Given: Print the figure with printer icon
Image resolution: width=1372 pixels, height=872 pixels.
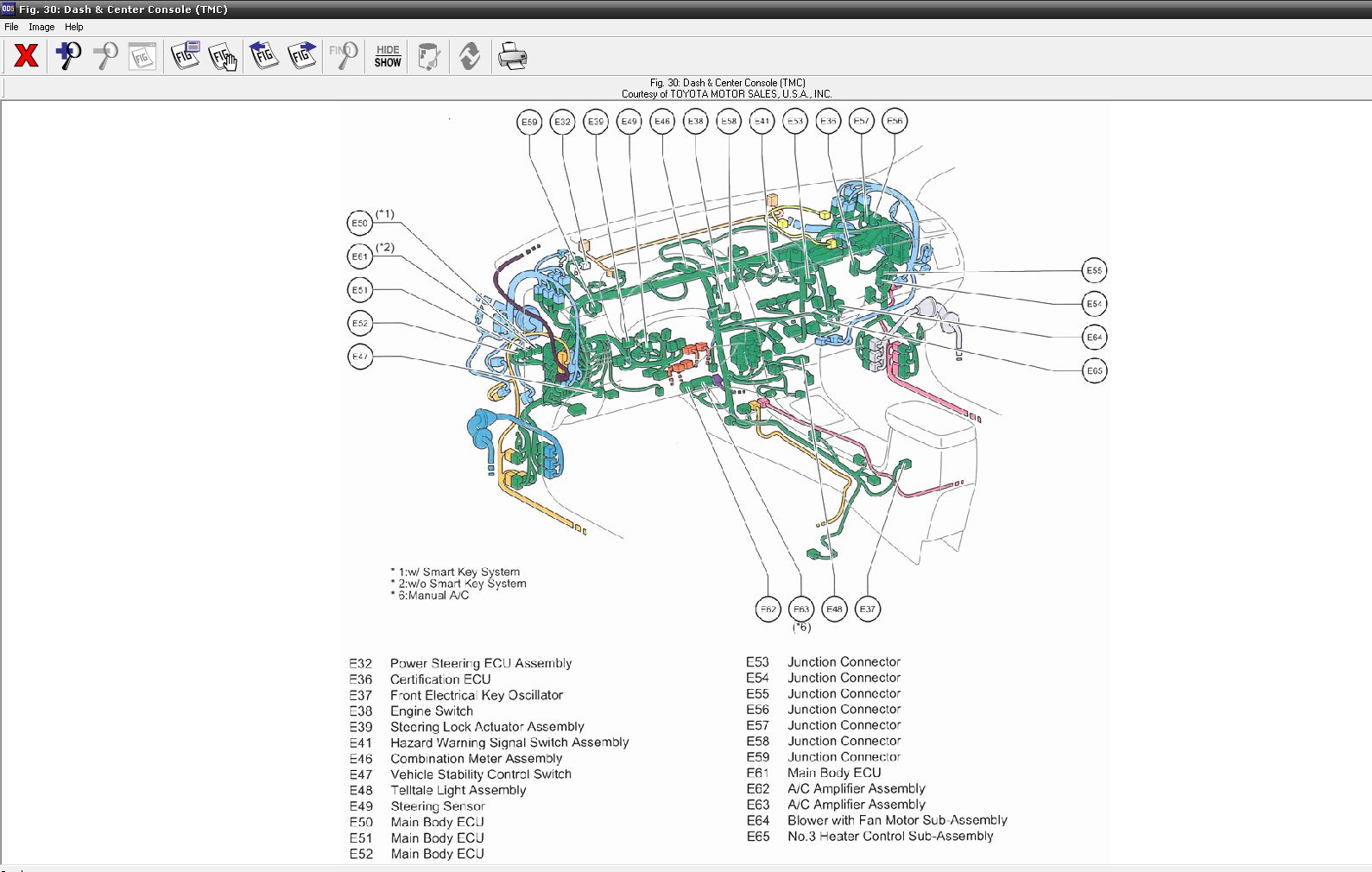Looking at the screenshot, I should 512,56.
